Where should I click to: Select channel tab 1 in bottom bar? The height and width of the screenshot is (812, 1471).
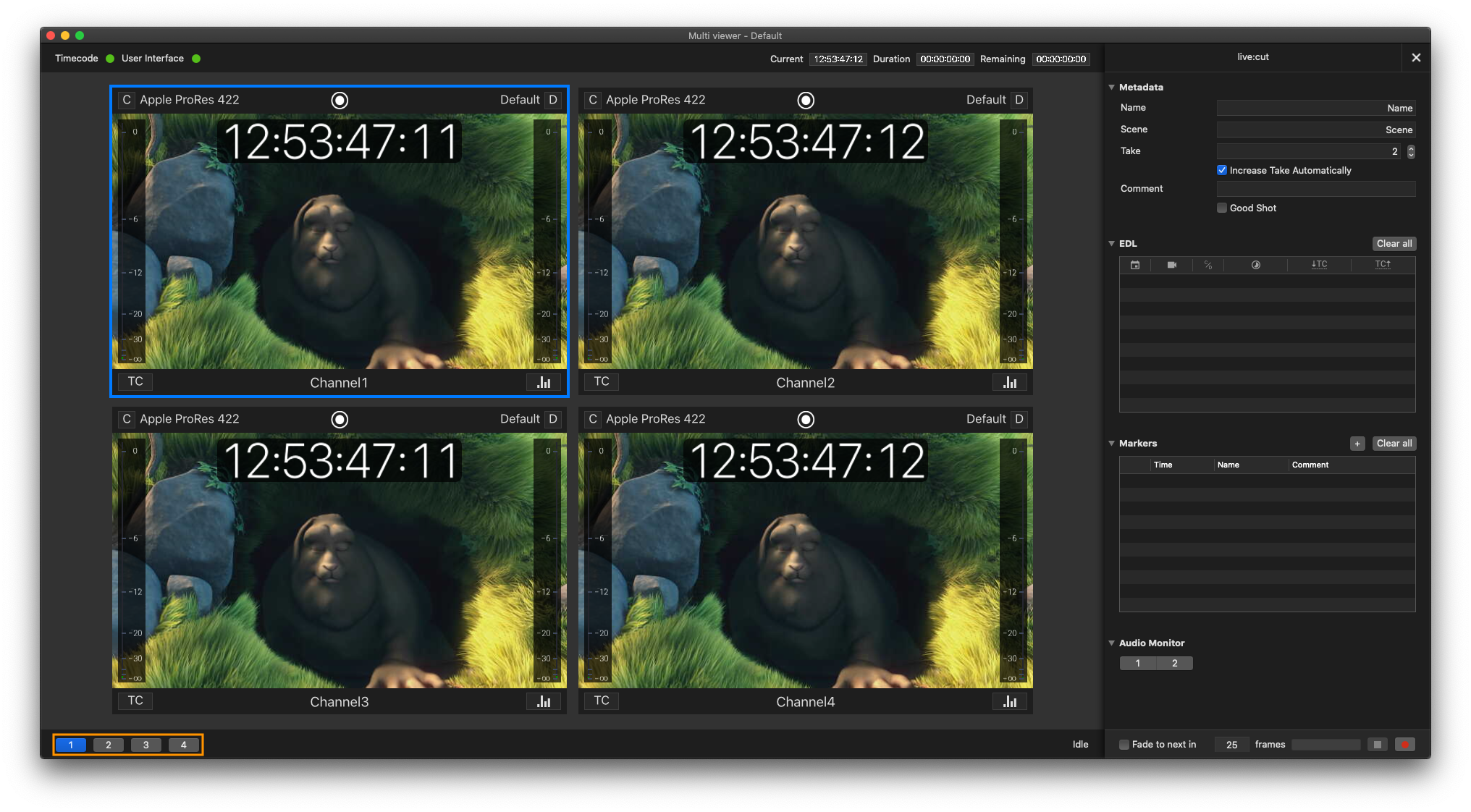coord(71,745)
